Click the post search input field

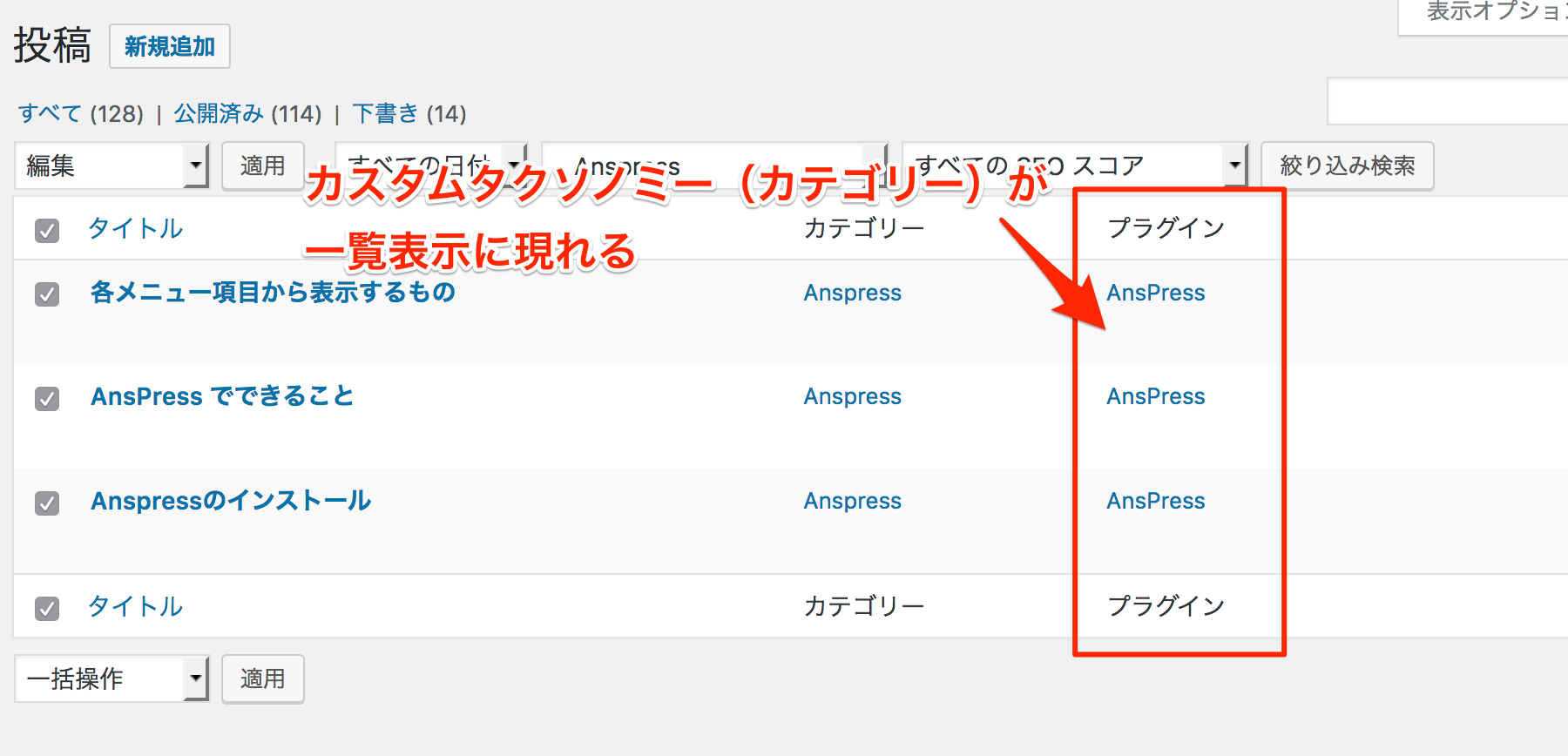(x=1448, y=101)
